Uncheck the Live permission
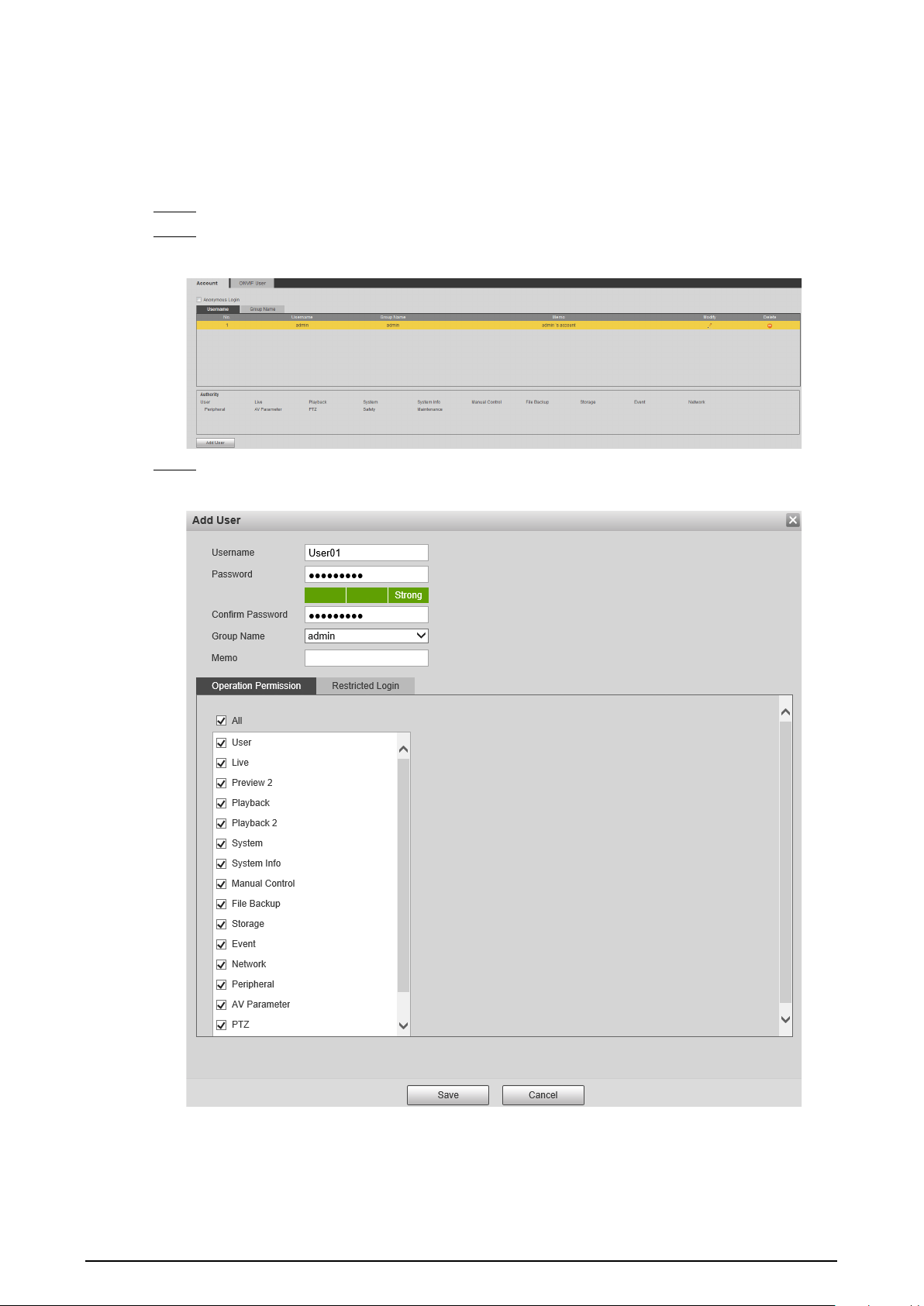 click(221, 763)
